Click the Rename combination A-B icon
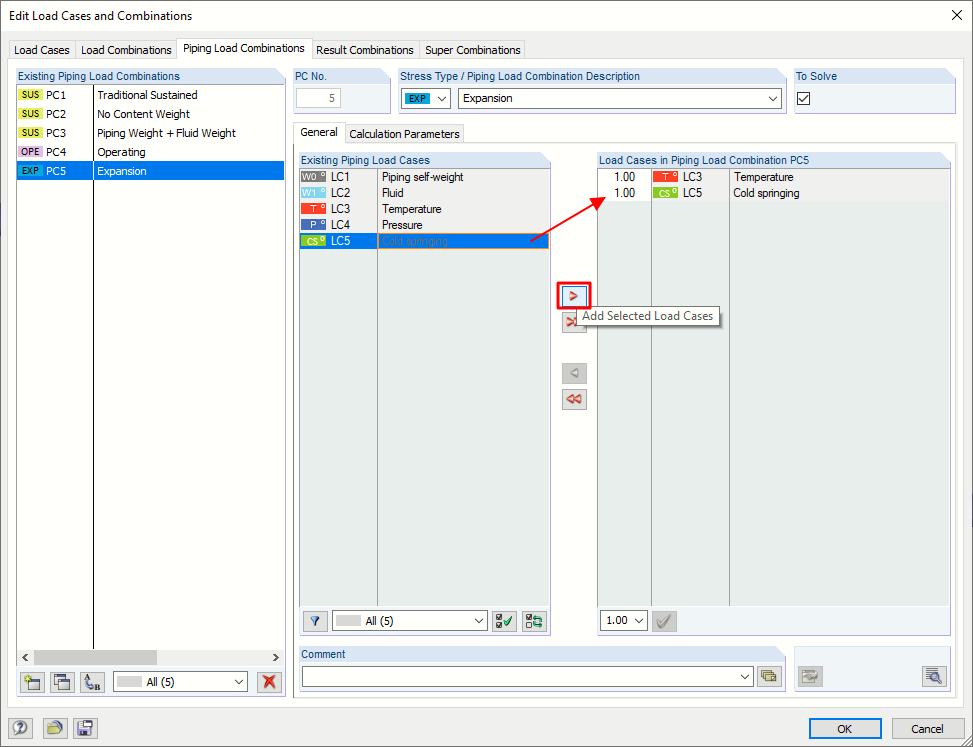Image resolution: width=973 pixels, height=747 pixels. pos(91,682)
